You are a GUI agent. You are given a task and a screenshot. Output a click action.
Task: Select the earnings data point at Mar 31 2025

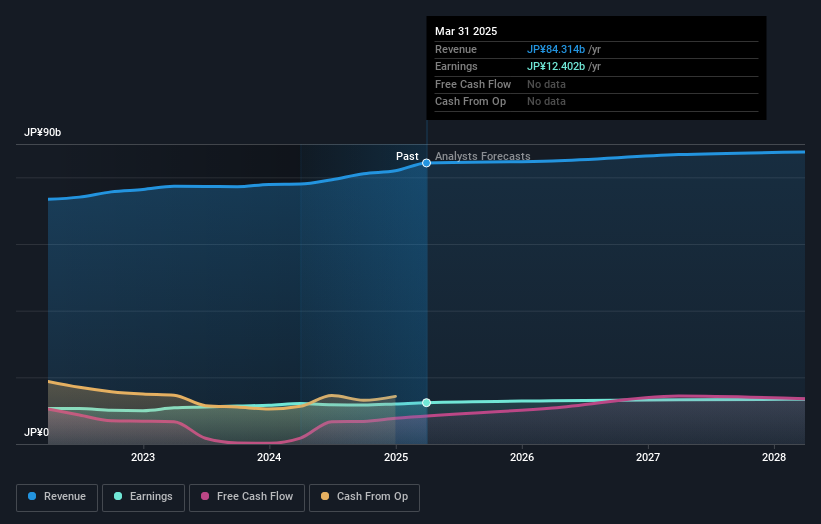(426, 403)
